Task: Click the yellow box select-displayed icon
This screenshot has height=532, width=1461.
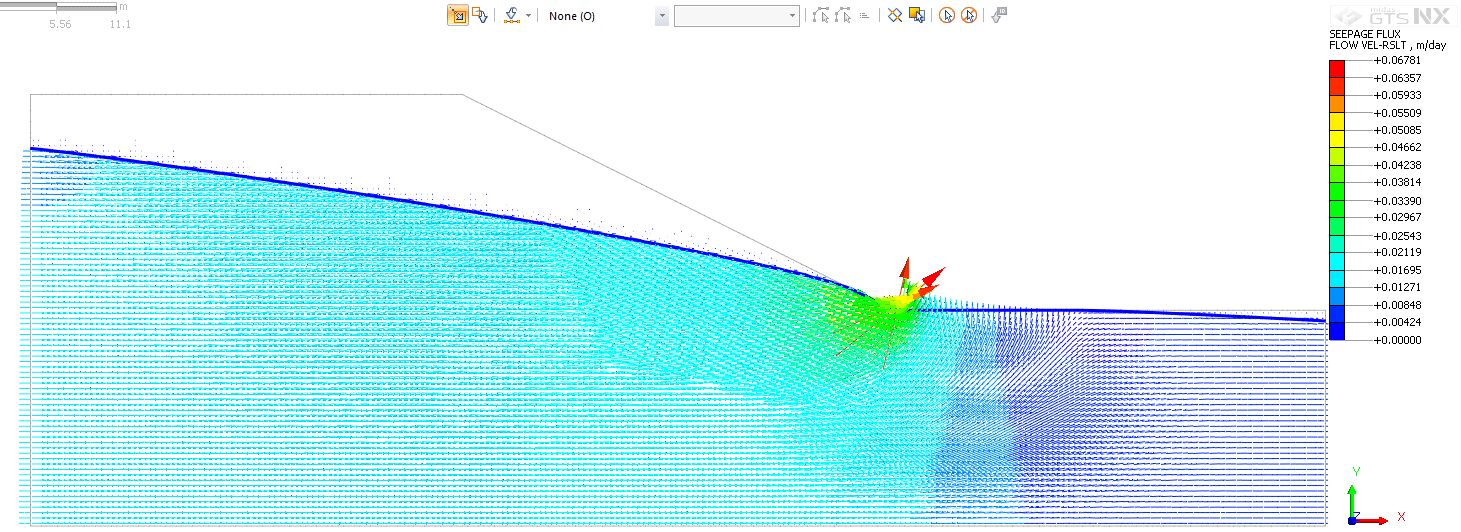Action: 916,16
